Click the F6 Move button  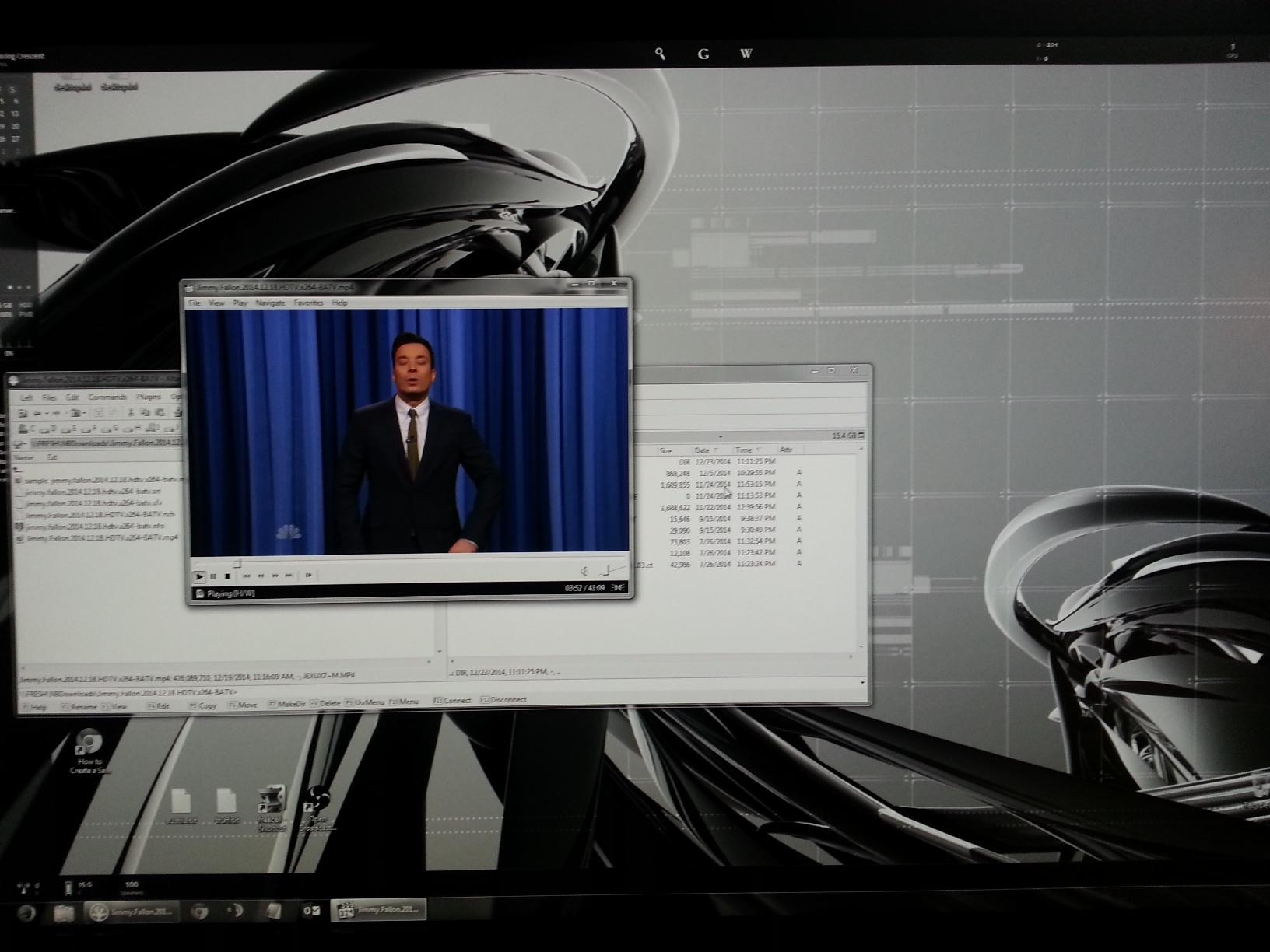coord(243,705)
